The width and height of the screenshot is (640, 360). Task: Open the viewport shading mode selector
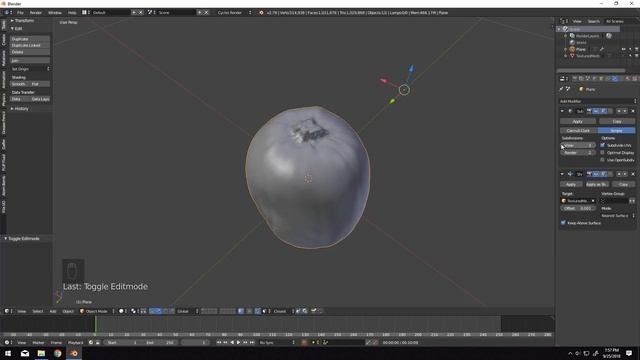click(122, 311)
